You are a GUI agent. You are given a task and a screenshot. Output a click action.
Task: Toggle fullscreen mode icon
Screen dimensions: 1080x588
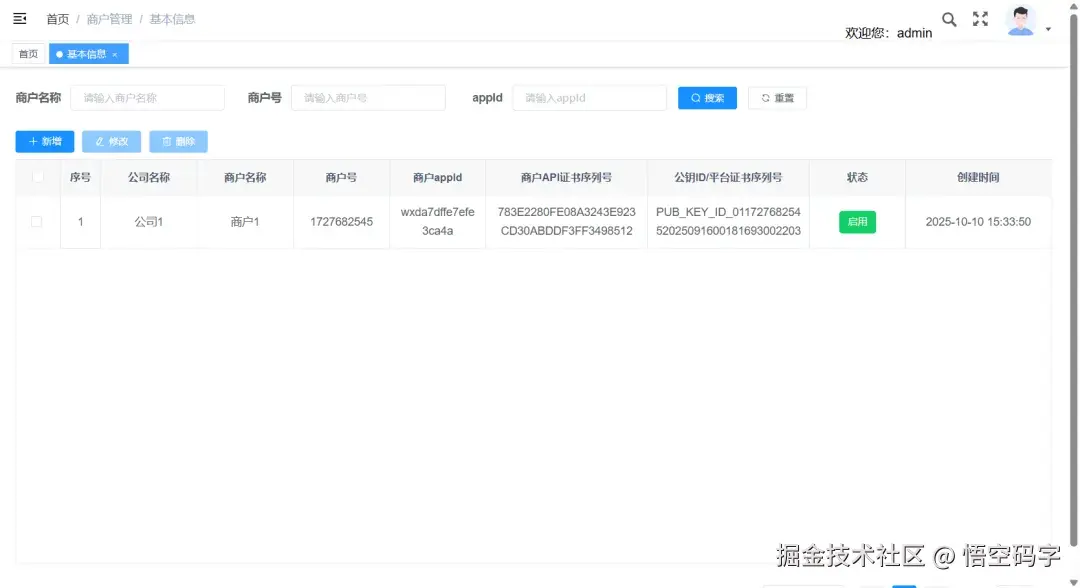pyautogui.click(x=980, y=19)
